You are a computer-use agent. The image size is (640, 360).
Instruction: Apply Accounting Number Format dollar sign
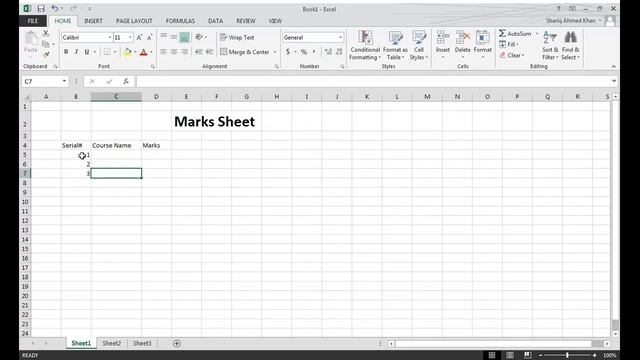pos(288,52)
